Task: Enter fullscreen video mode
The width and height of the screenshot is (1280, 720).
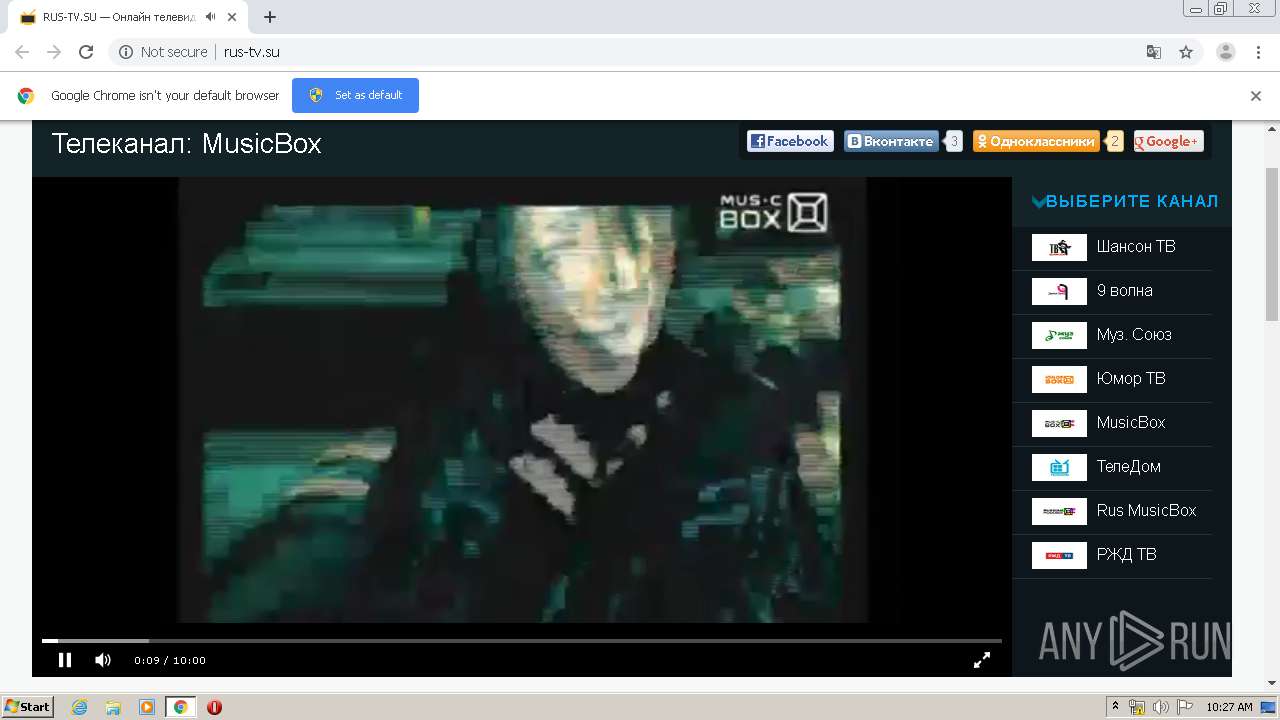Action: coord(982,660)
